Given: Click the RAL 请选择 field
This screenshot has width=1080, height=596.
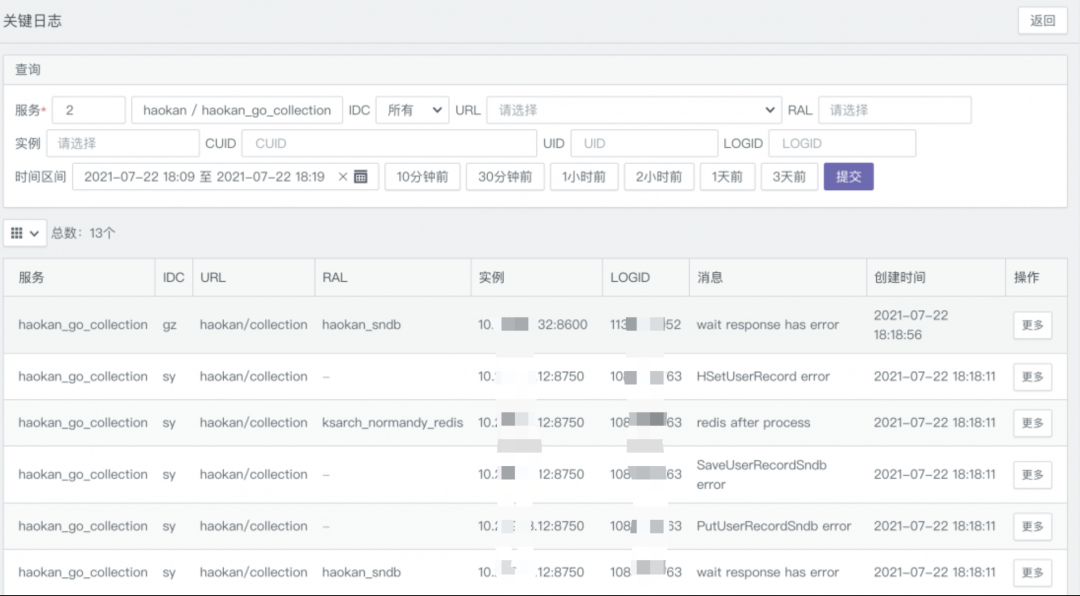Looking at the screenshot, I should pos(894,110).
